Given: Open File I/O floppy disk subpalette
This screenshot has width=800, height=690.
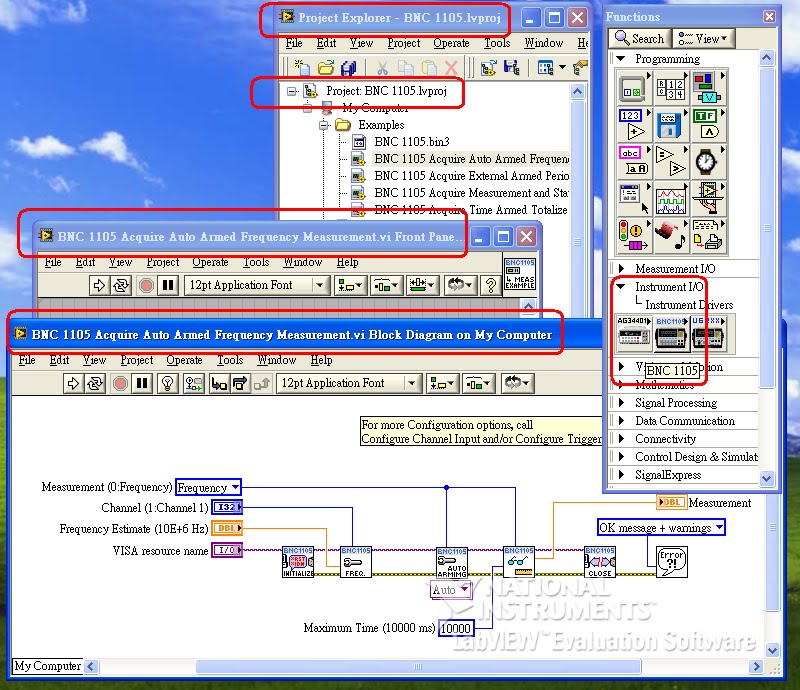Looking at the screenshot, I should pos(671,124).
